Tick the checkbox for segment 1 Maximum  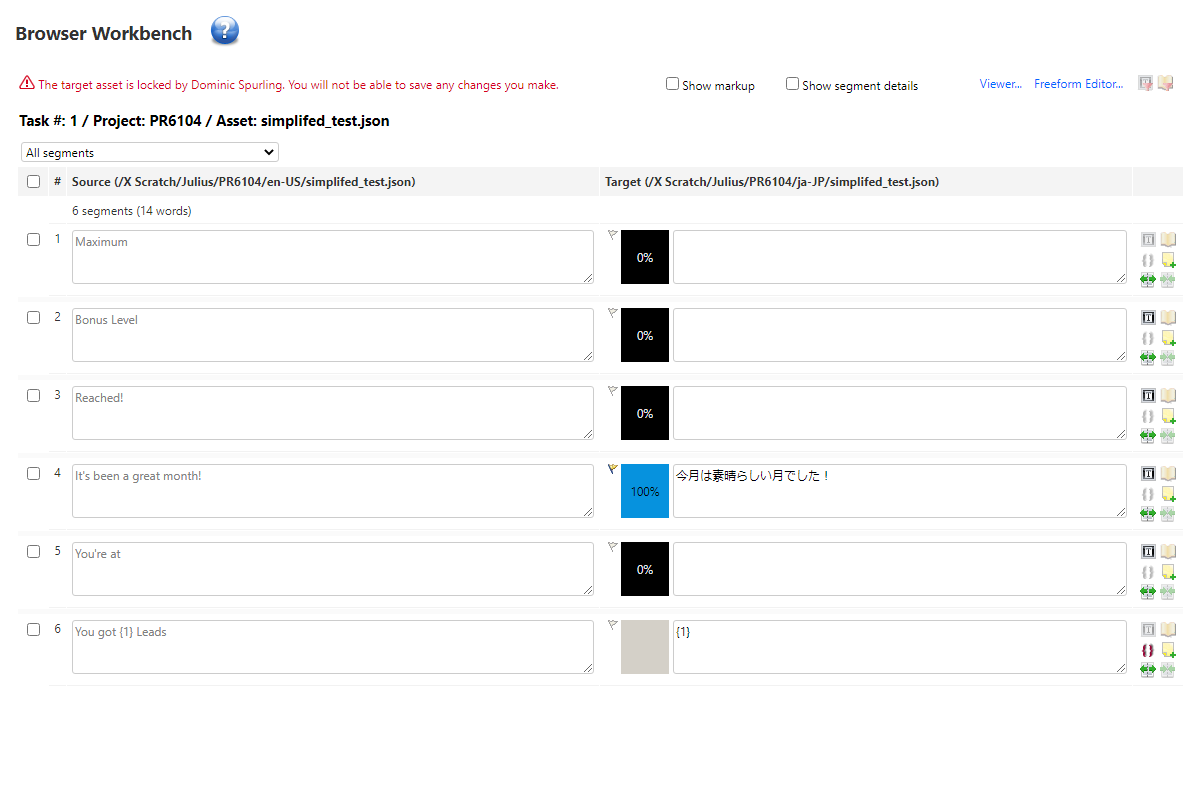(34, 240)
